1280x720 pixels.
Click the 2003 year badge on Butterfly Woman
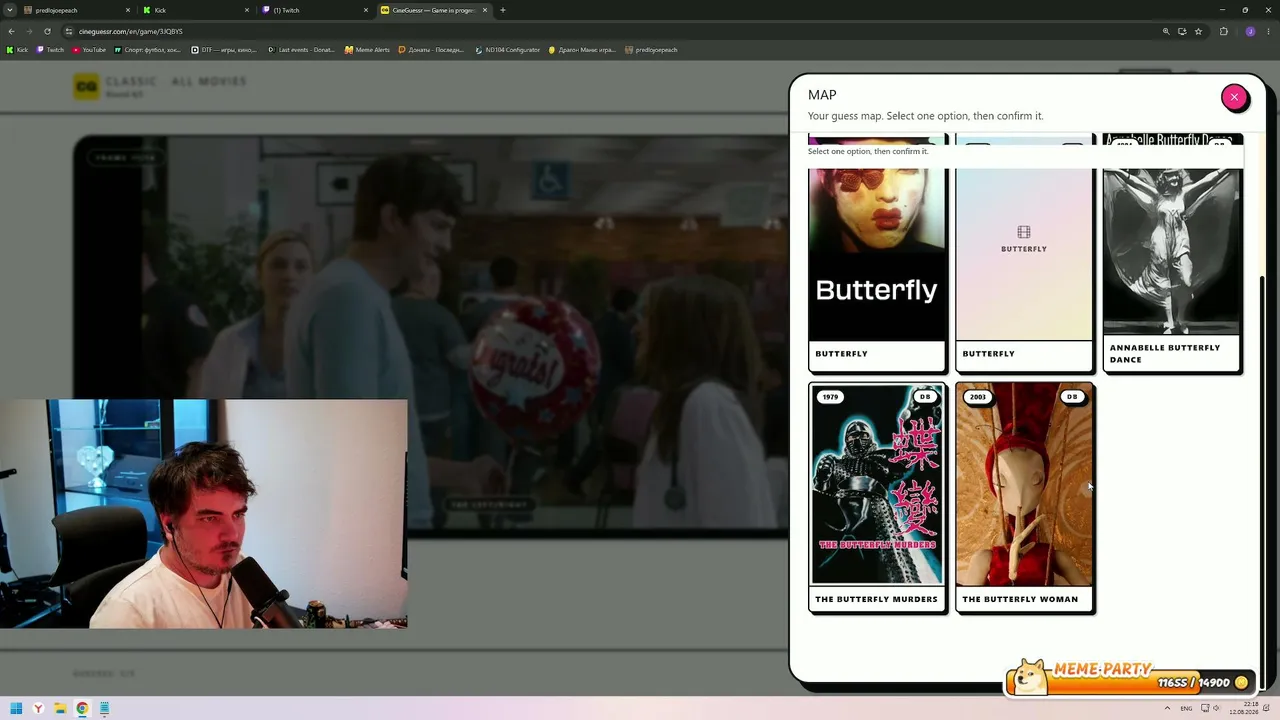[977, 397]
